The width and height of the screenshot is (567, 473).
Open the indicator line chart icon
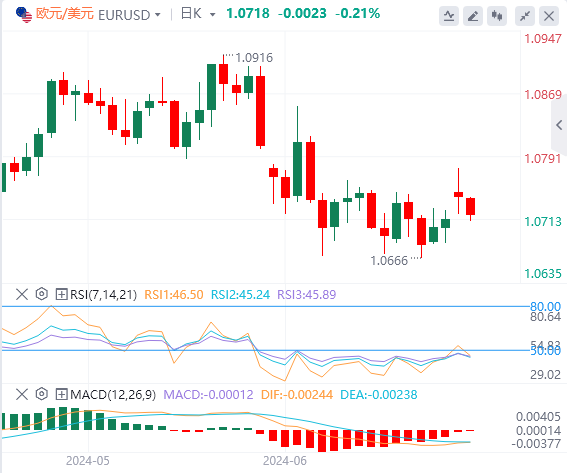click(449, 16)
